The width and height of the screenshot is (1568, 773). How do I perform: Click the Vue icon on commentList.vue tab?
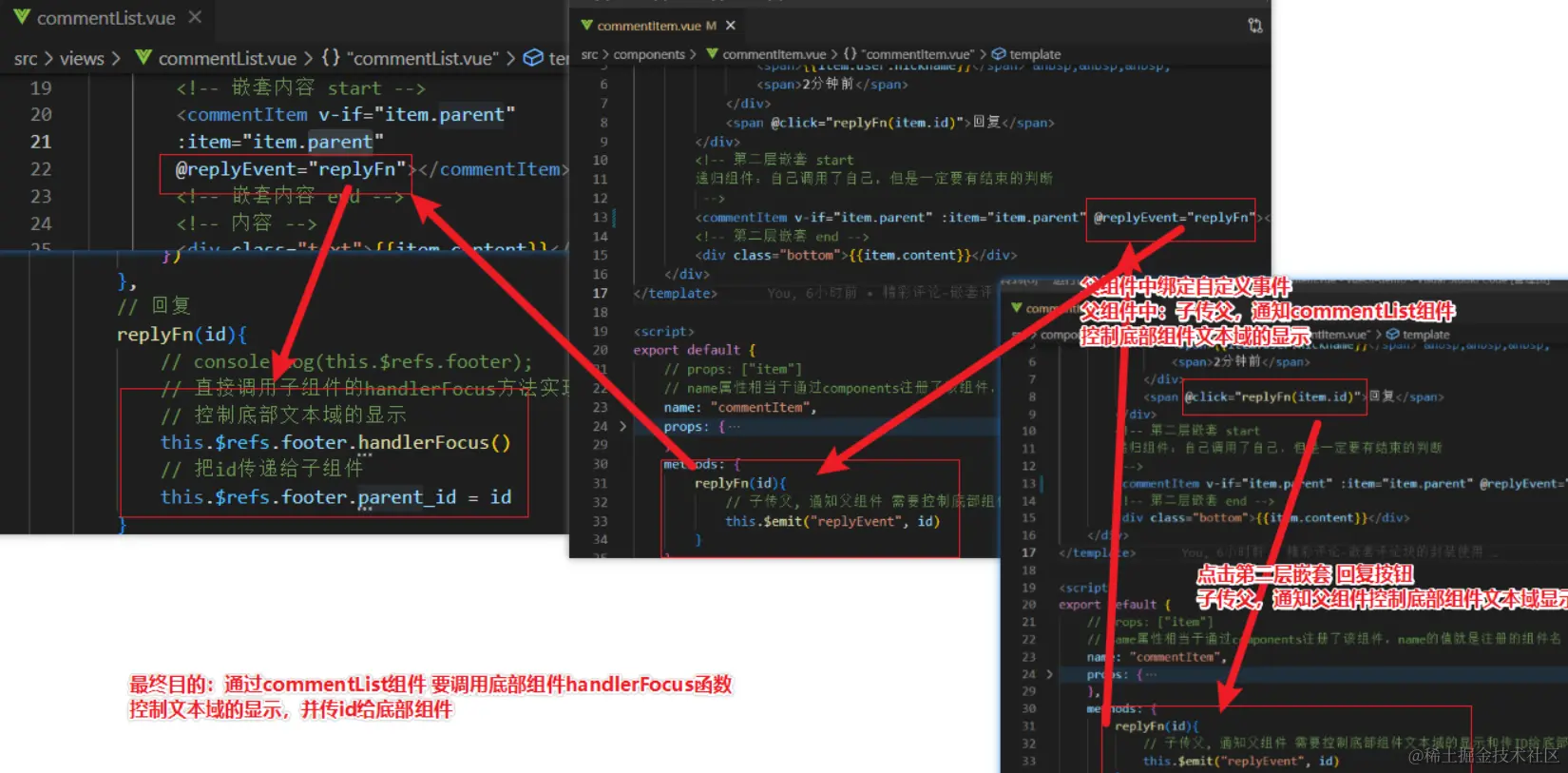click(x=21, y=17)
